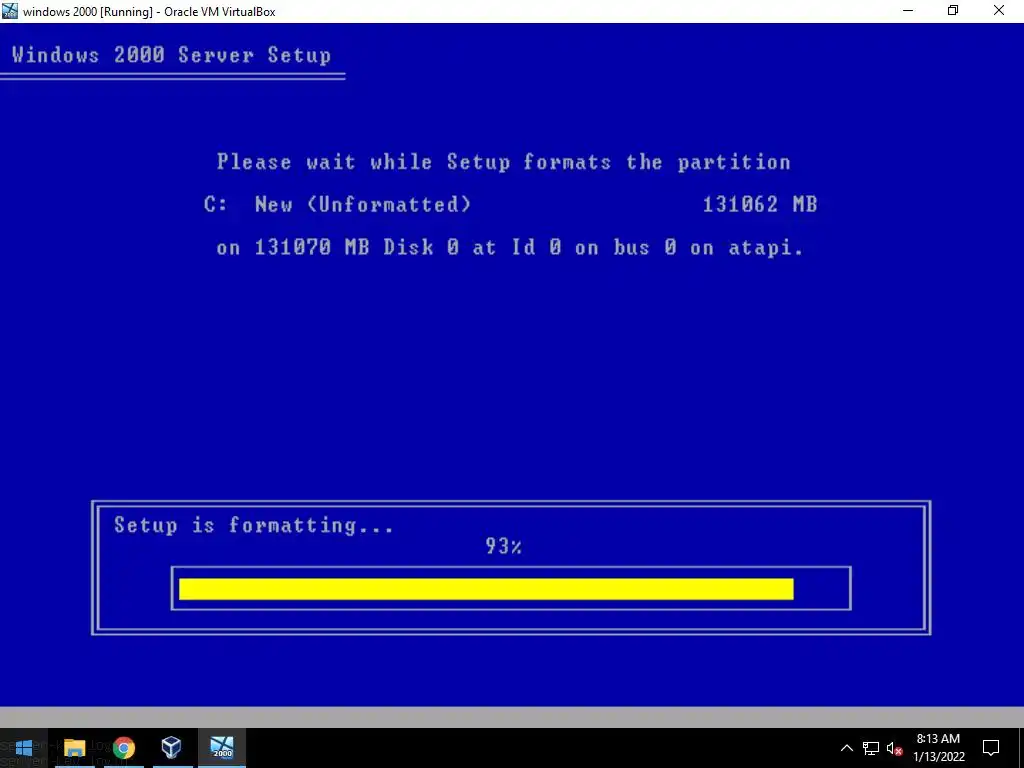Click the "C: New (Unformatted)" partition text
This screenshot has width=1024, height=768.
coord(337,204)
